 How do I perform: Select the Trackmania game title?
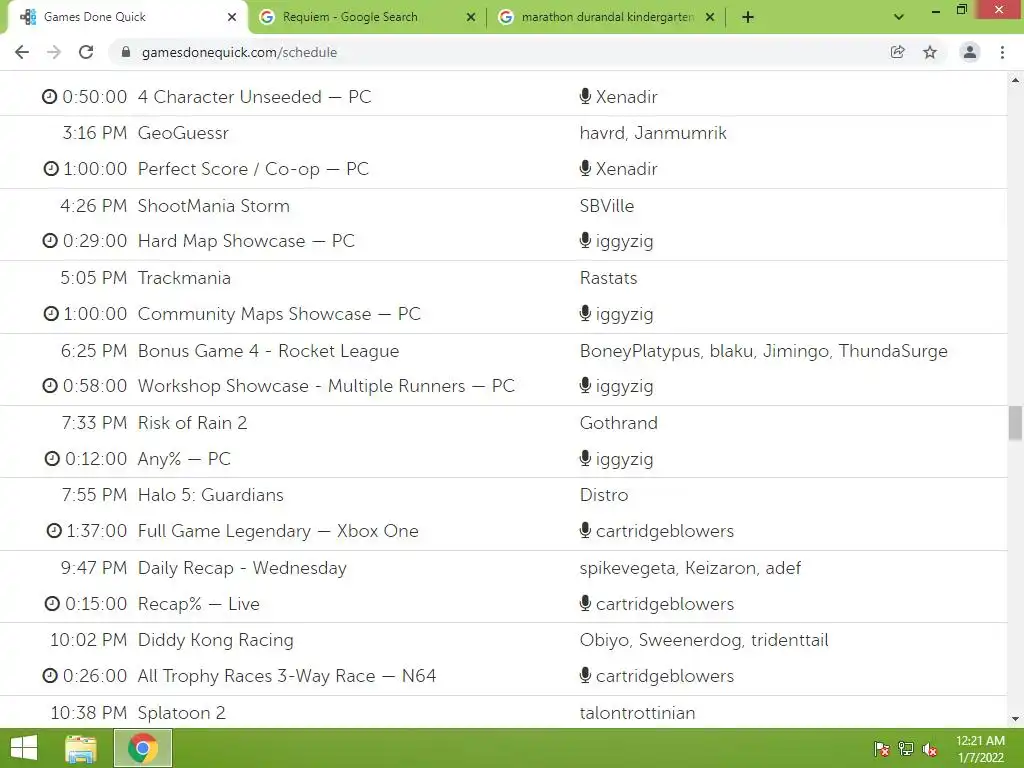pyautogui.click(x=184, y=278)
